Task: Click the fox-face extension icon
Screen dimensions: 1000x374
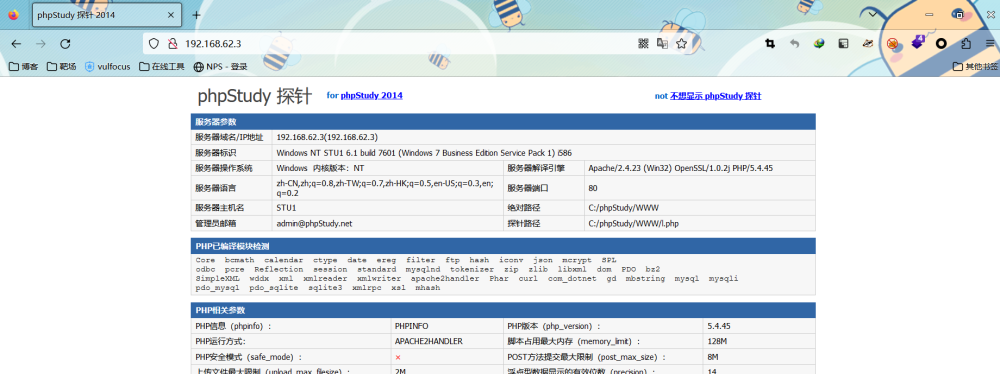Action: point(867,43)
